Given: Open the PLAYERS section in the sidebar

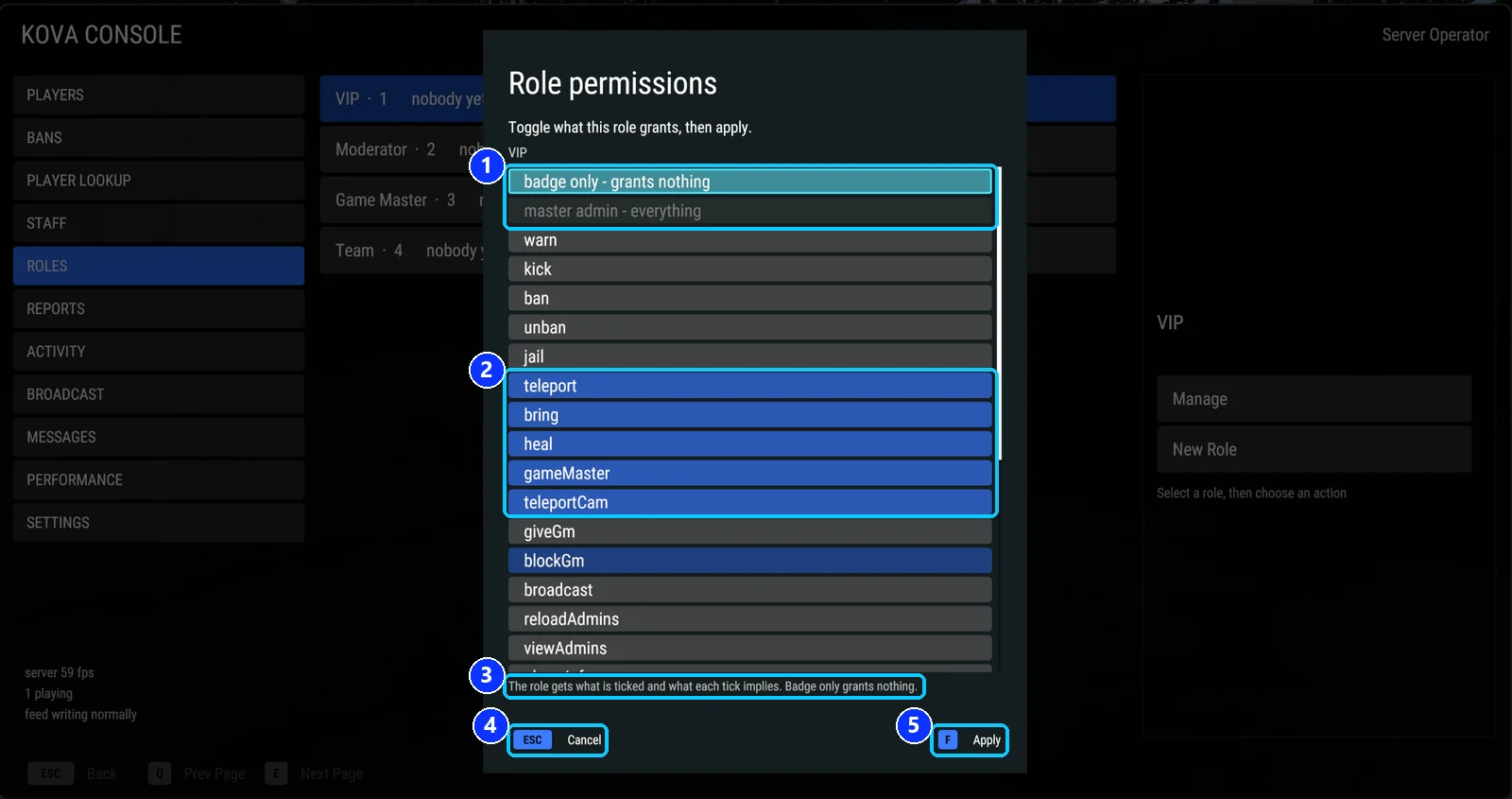Looking at the screenshot, I should [x=159, y=96].
